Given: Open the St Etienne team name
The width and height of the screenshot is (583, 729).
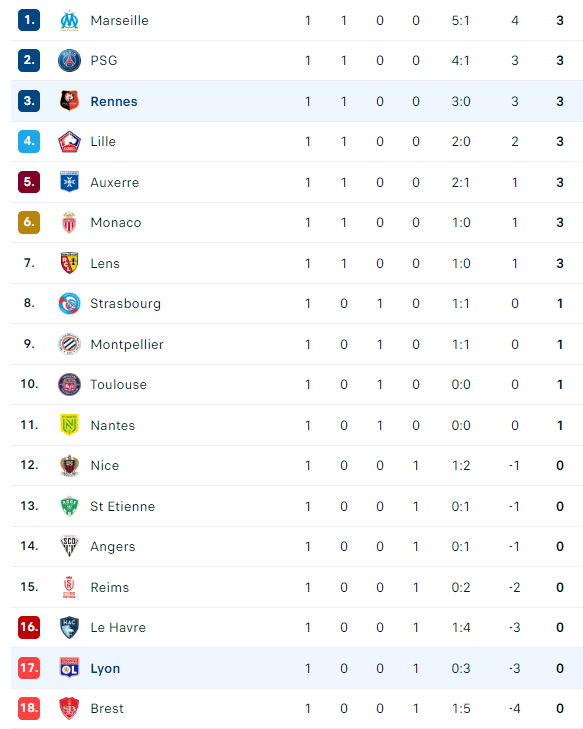Looking at the screenshot, I should [x=123, y=506].
